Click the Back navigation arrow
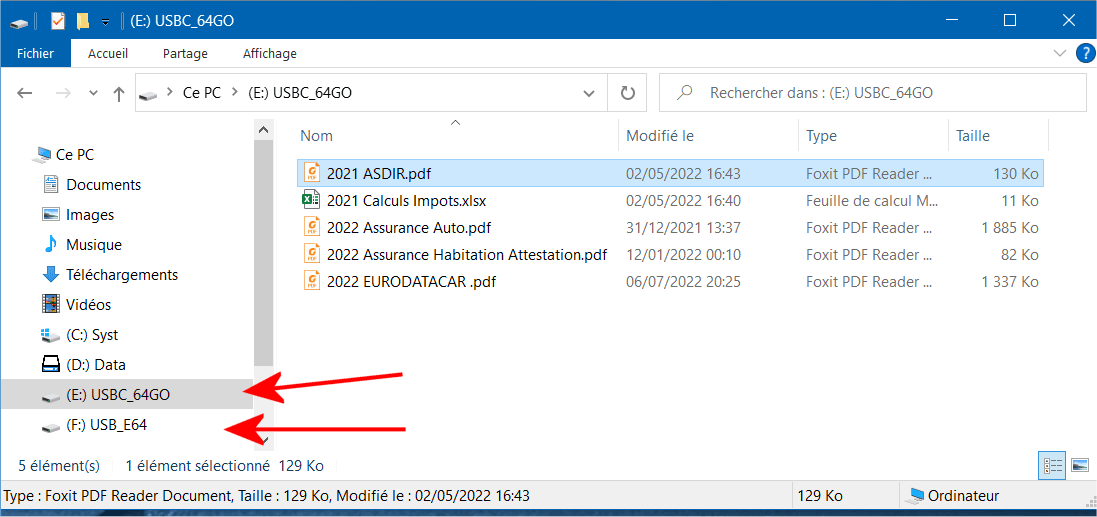Viewport: 1097px width, 517px height. coord(25,94)
